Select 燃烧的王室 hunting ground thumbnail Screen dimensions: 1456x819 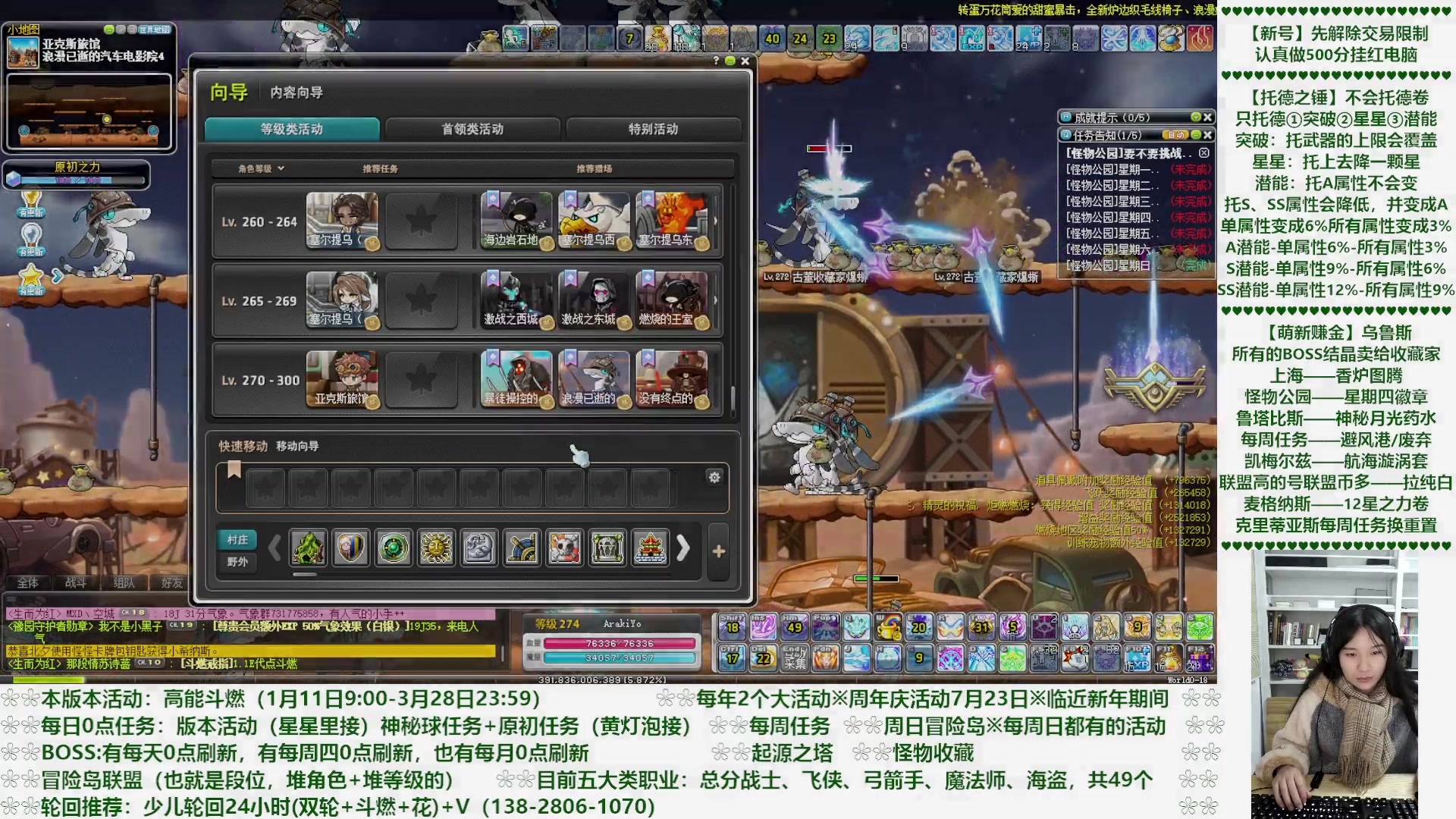[671, 300]
